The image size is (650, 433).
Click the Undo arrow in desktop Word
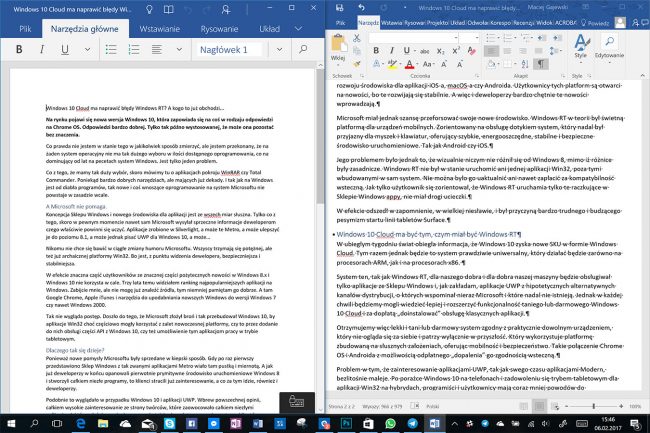tap(361, 7)
